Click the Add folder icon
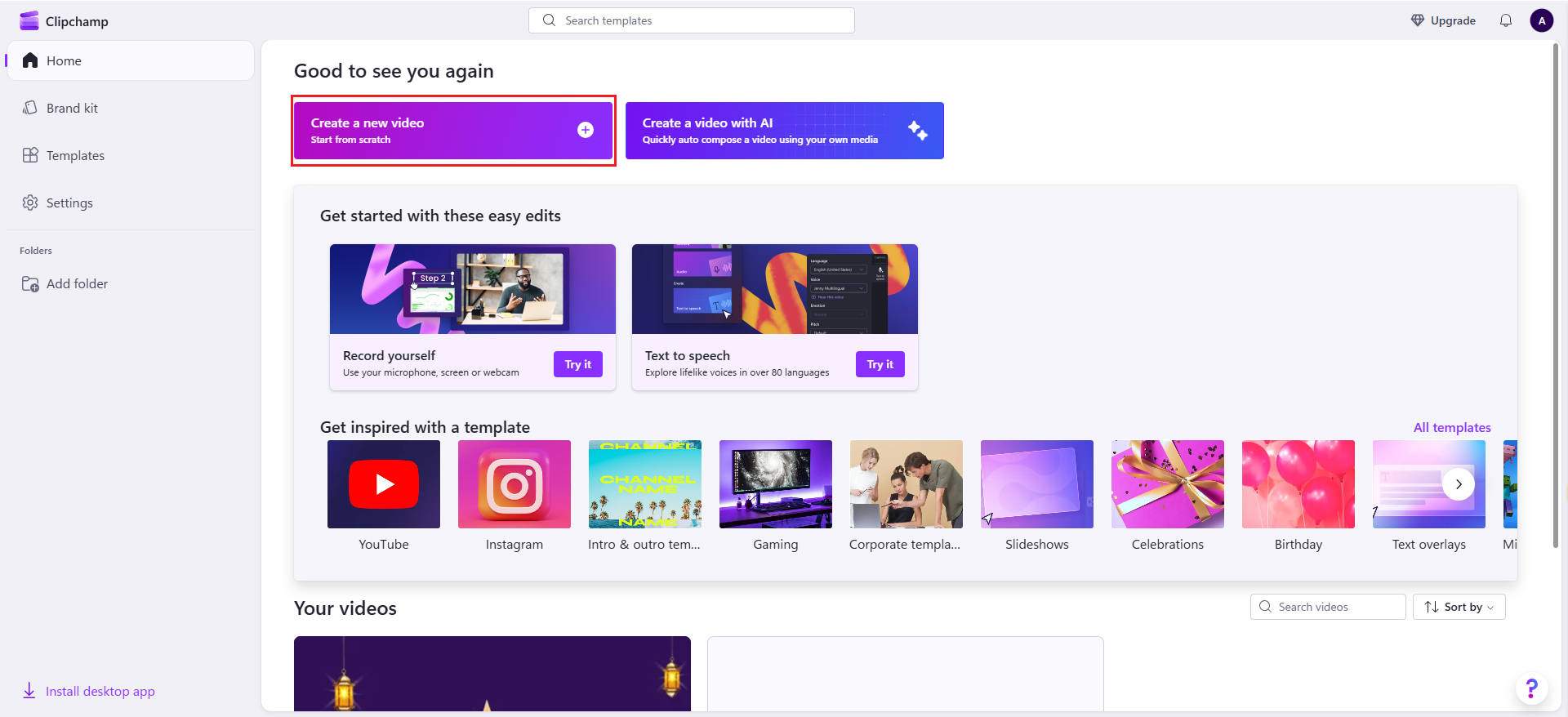The height and width of the screenshot is (717, 1568). (x=30, y=283)
